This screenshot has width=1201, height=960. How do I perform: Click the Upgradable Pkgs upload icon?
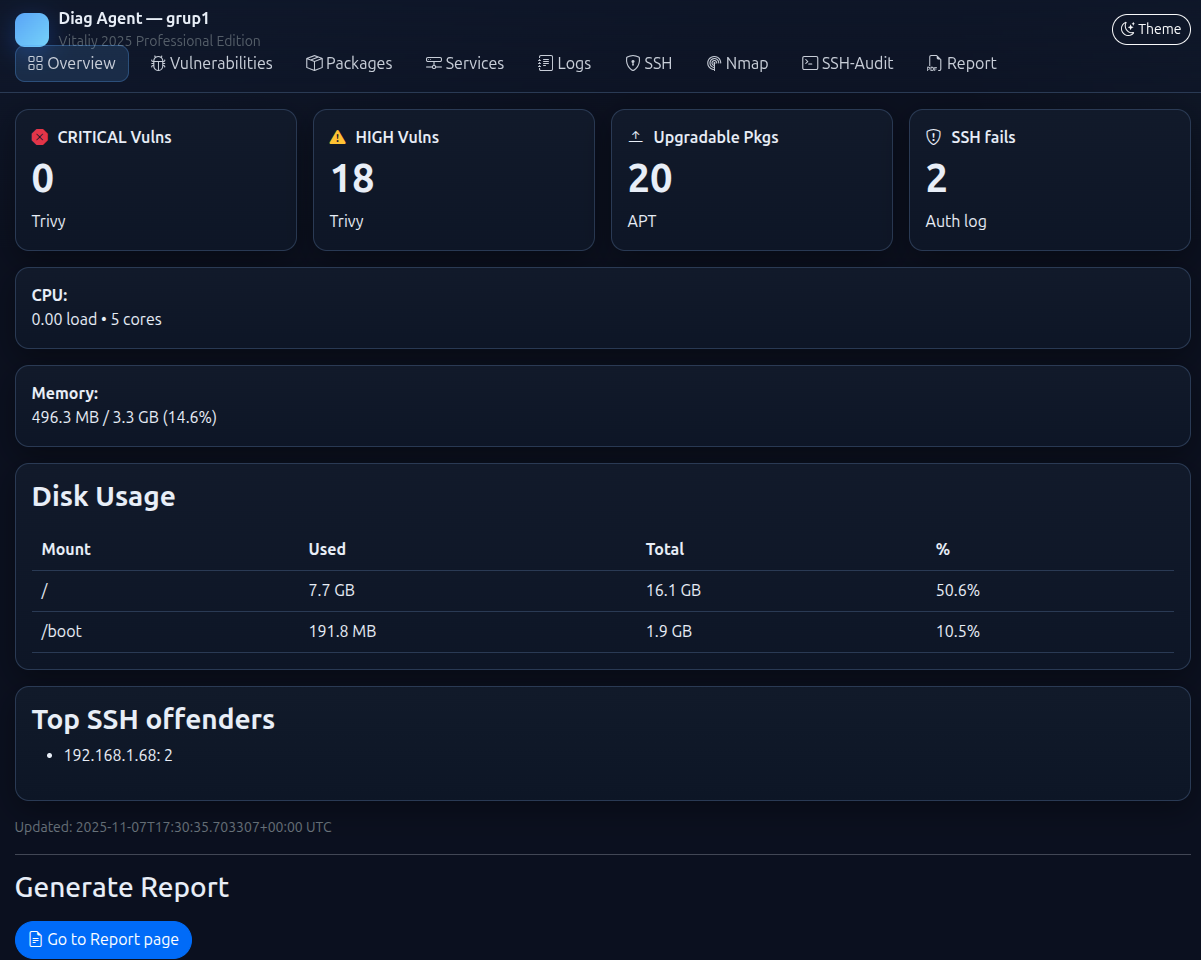tap(635, 137)
